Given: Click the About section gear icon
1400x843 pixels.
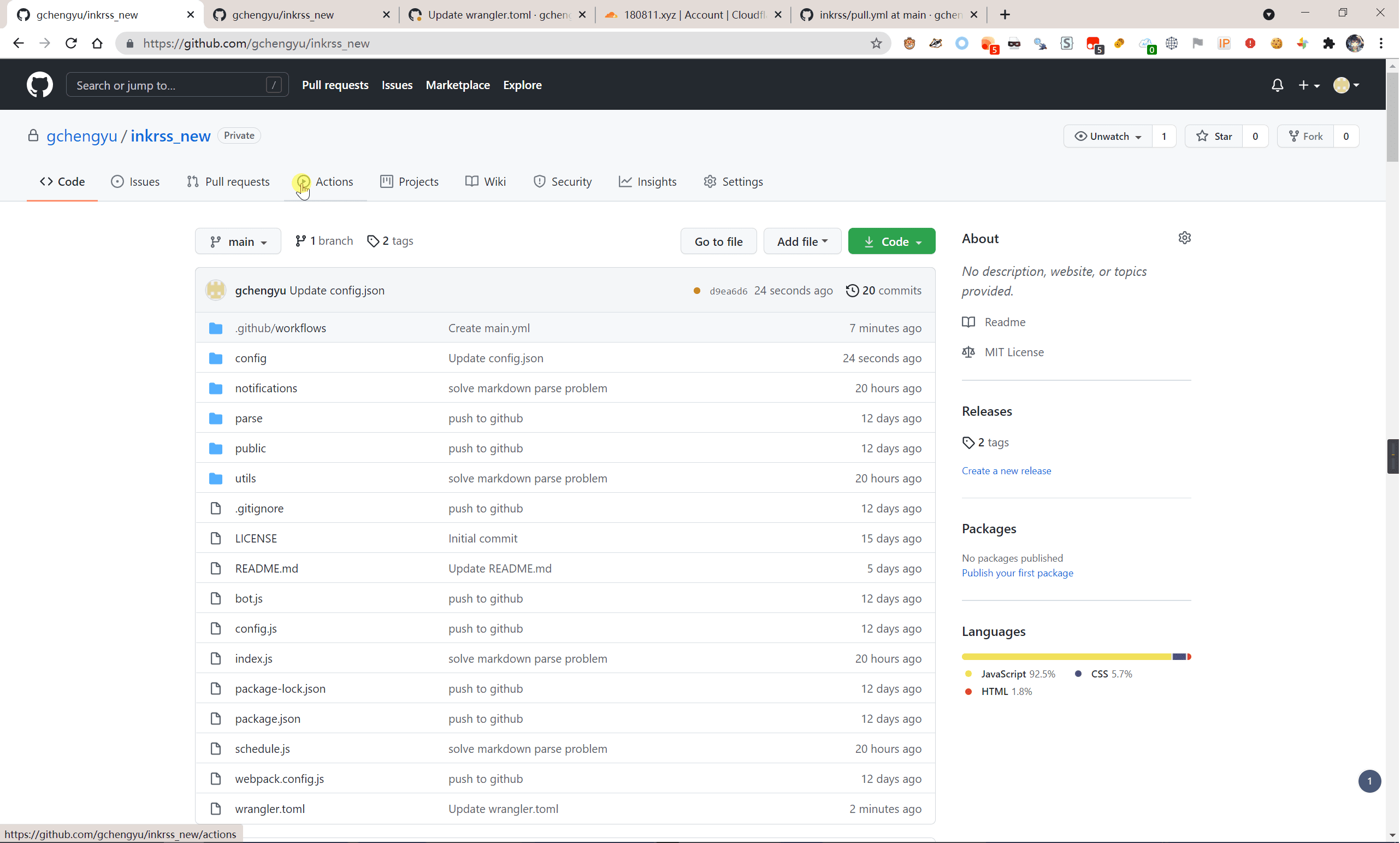Looking at the screenshot, I should click(x=1184, y=238).
